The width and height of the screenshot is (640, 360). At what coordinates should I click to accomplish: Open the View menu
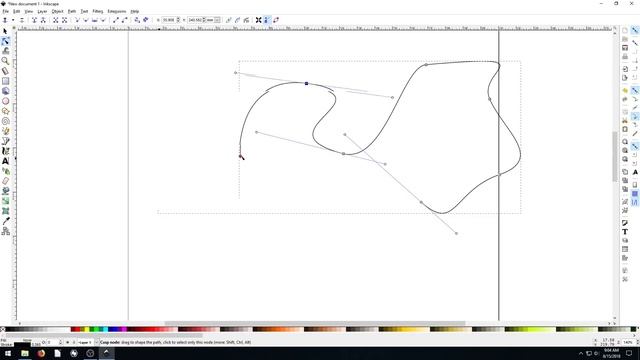(29, 11)
